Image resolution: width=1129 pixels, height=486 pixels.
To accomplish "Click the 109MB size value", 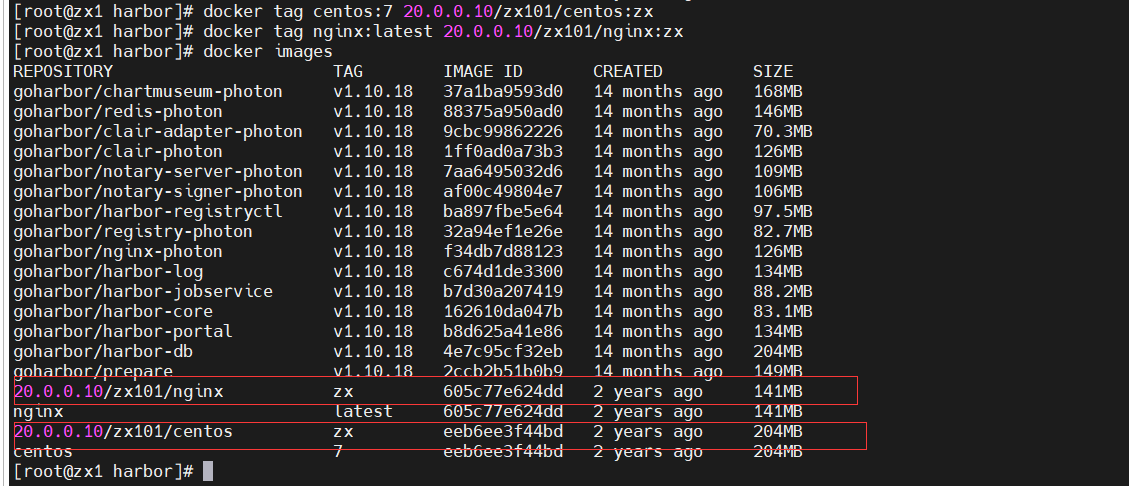I will tap(778, 172).
